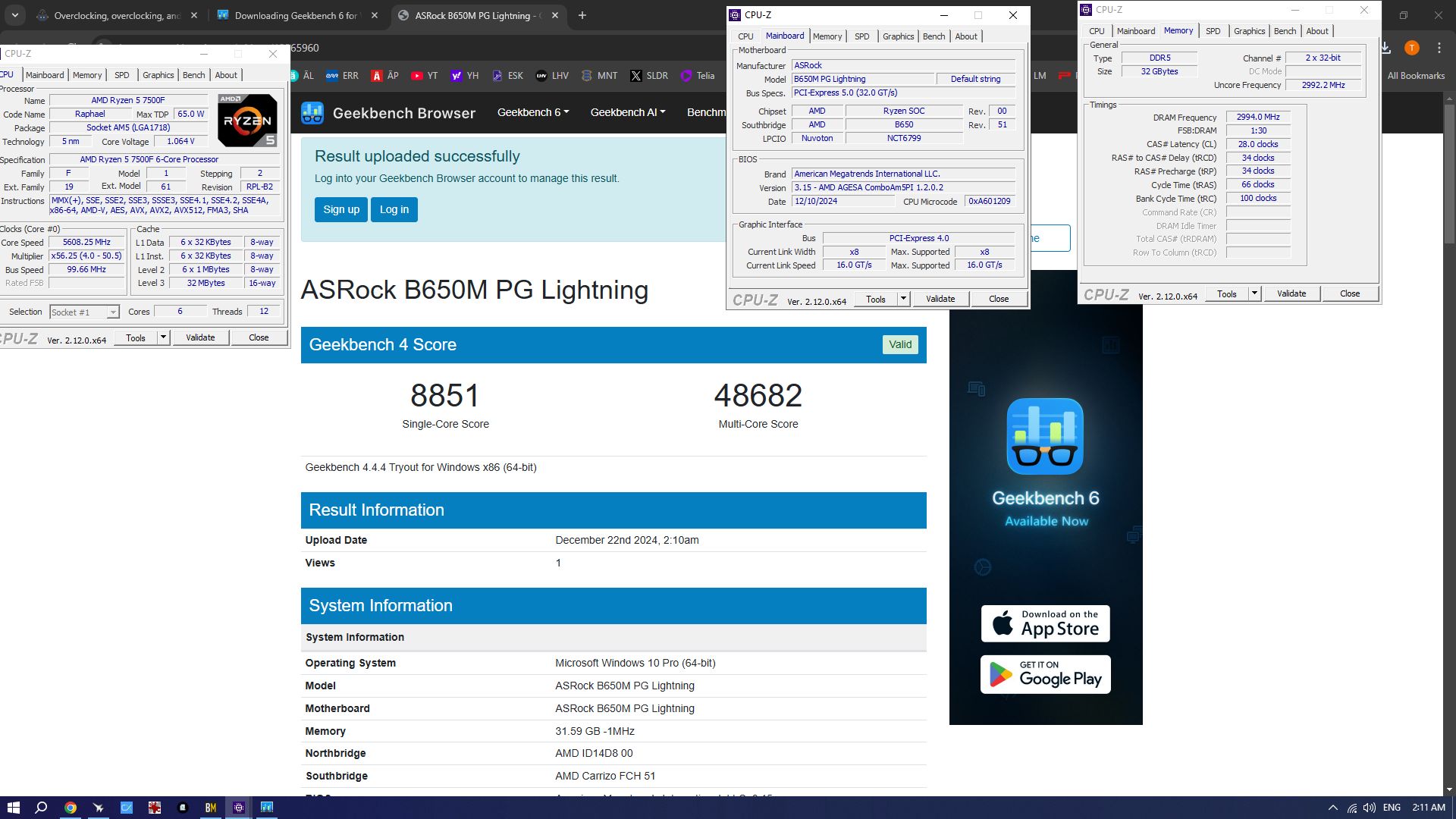Image resolution: width=1456 pixels, height=819 pixels.
Task: Click the red puzzle icon in taskbar
Action: click(155, 808)
